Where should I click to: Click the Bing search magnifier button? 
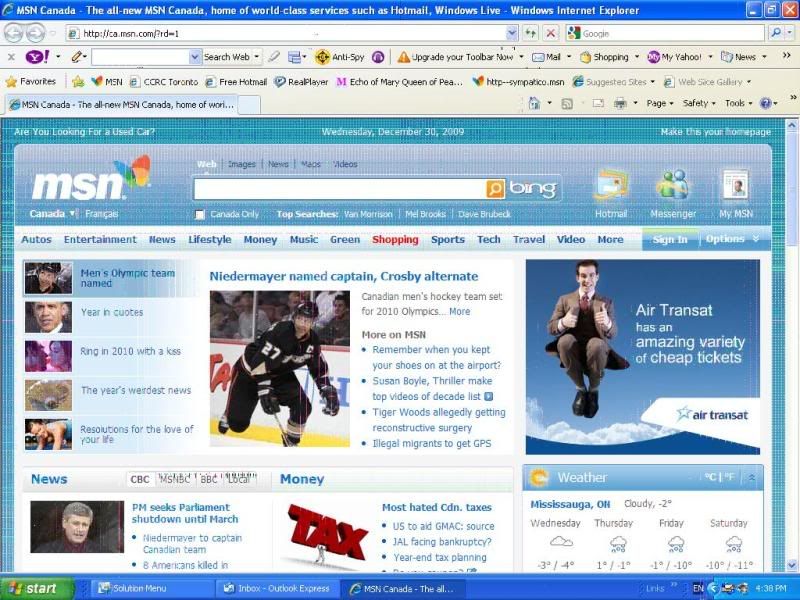pyautogui.click(x=495, y=189)
